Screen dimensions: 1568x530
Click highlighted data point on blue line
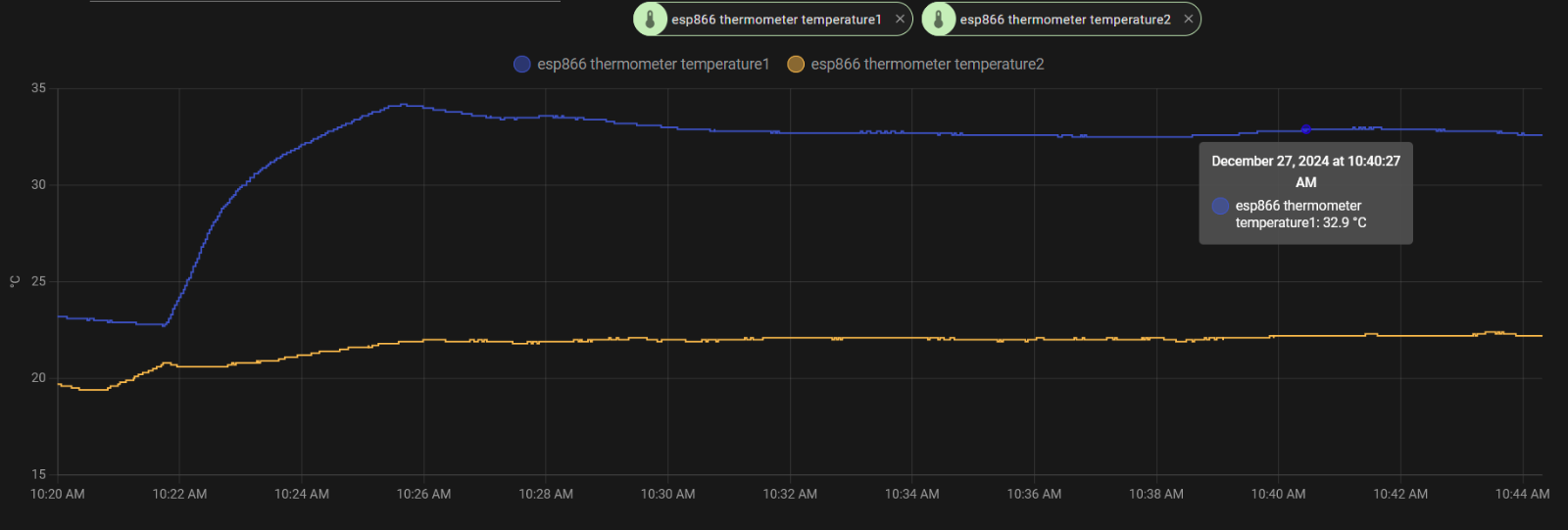[x=1305, y=129]
